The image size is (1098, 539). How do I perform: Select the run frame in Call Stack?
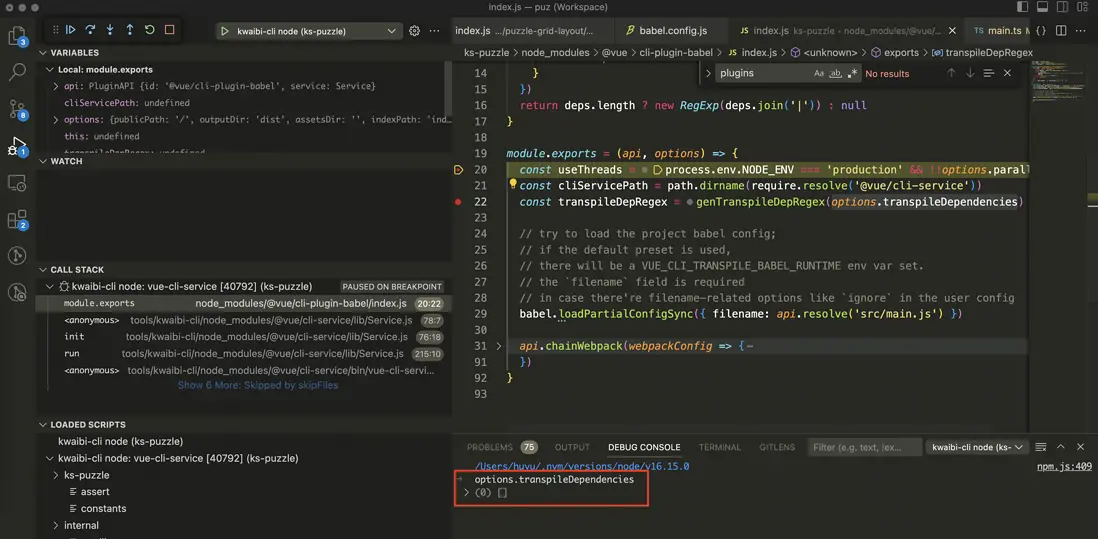click(72, 354)
